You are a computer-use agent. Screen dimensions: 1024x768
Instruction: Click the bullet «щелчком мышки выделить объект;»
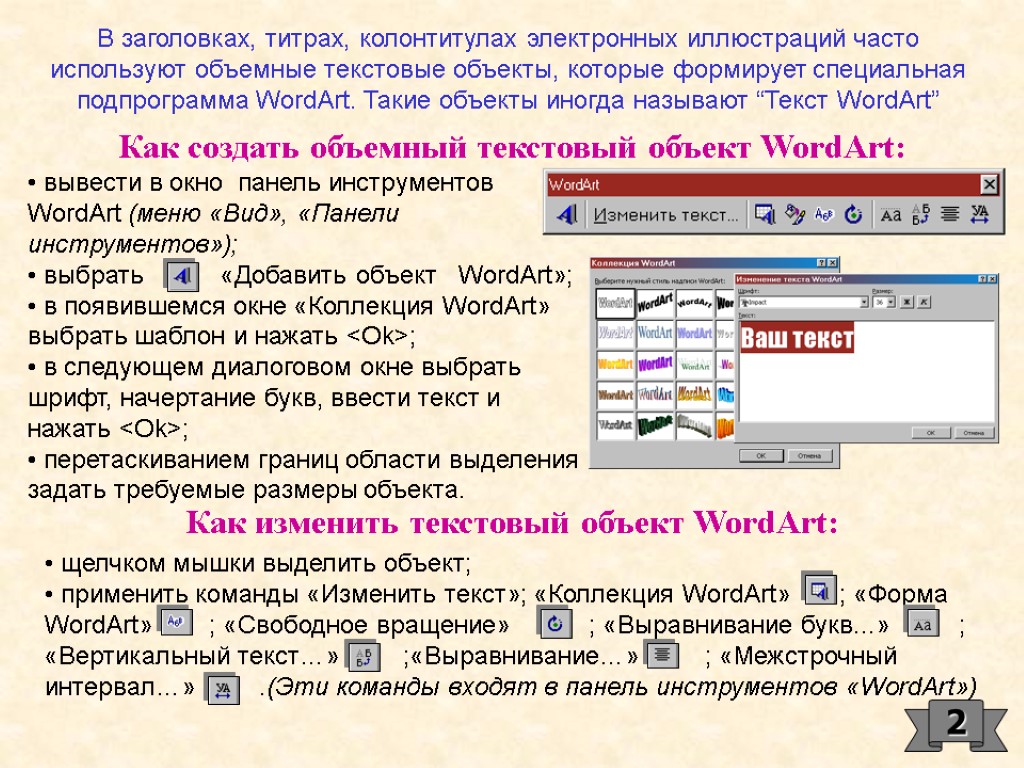(258, 563)
